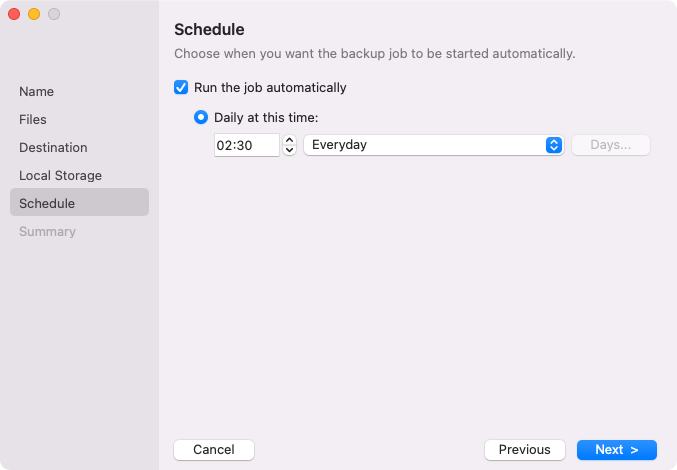Image resolution: width=677 pixels, height=470 pixels.
Task: Go to the Name step in the sidebar
Action: (37, 91)
